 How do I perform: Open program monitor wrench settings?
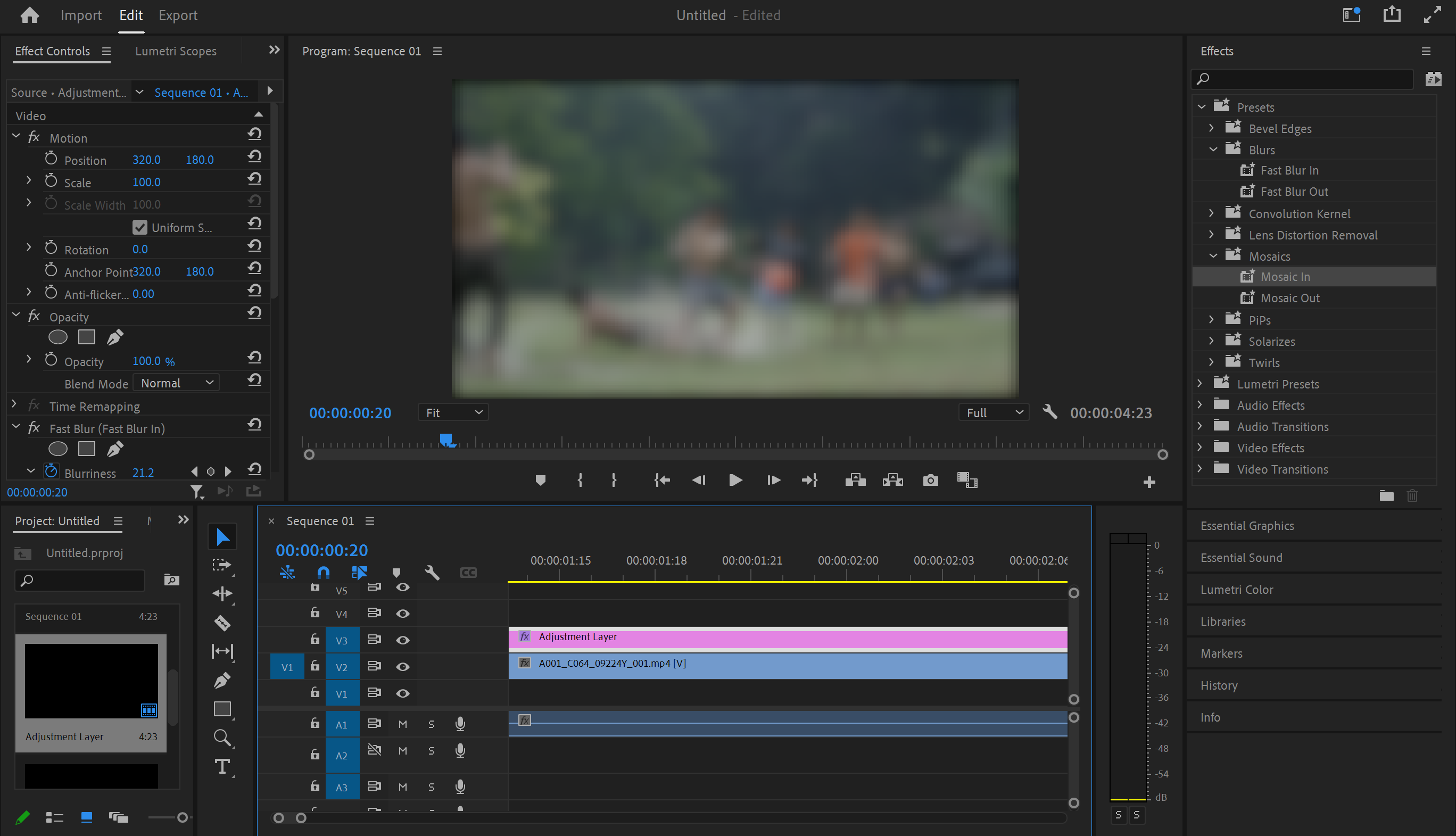point(1049,412)
